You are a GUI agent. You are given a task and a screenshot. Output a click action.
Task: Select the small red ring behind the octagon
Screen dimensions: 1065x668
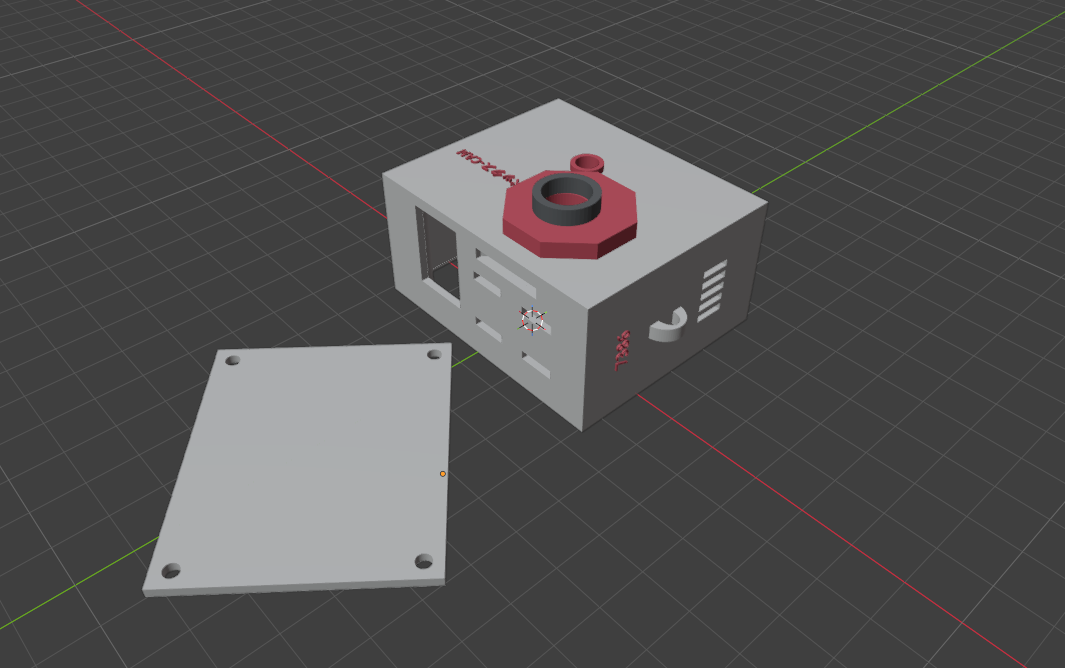pyautogui.click(x=587, y=163)
